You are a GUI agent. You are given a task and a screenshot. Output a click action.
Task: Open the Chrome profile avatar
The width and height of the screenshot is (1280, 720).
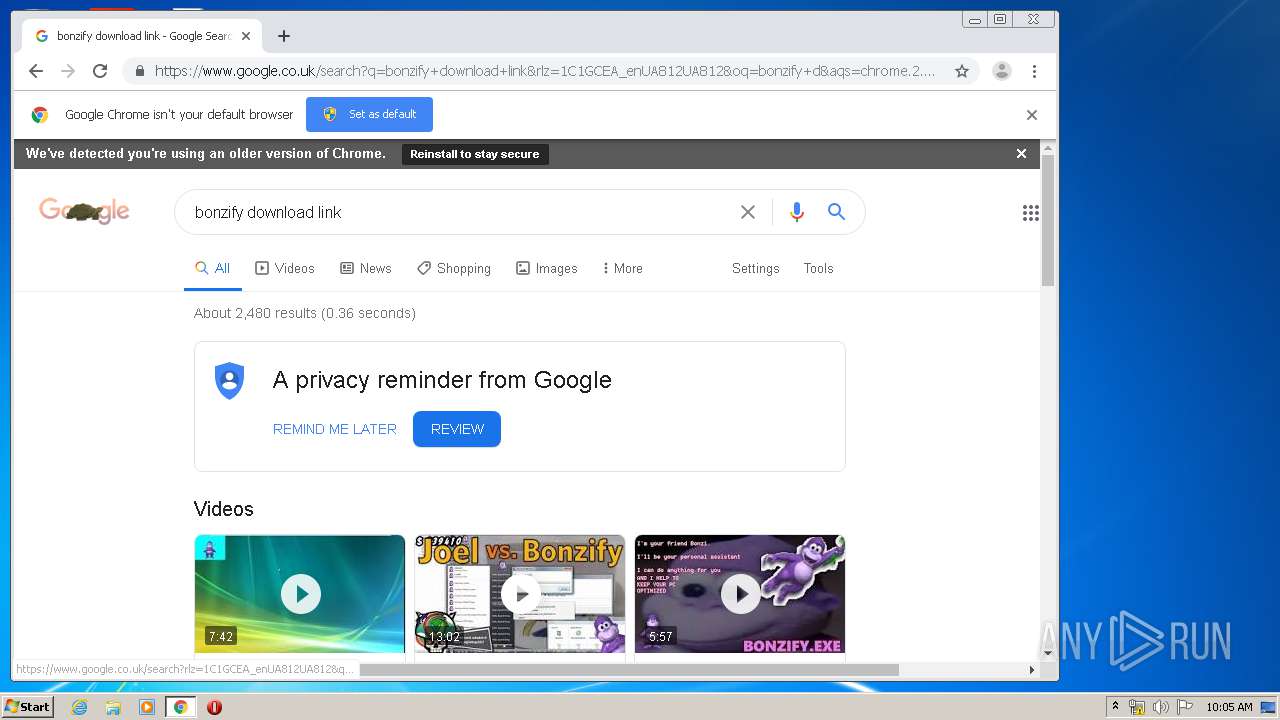(x=1002, y=71)
